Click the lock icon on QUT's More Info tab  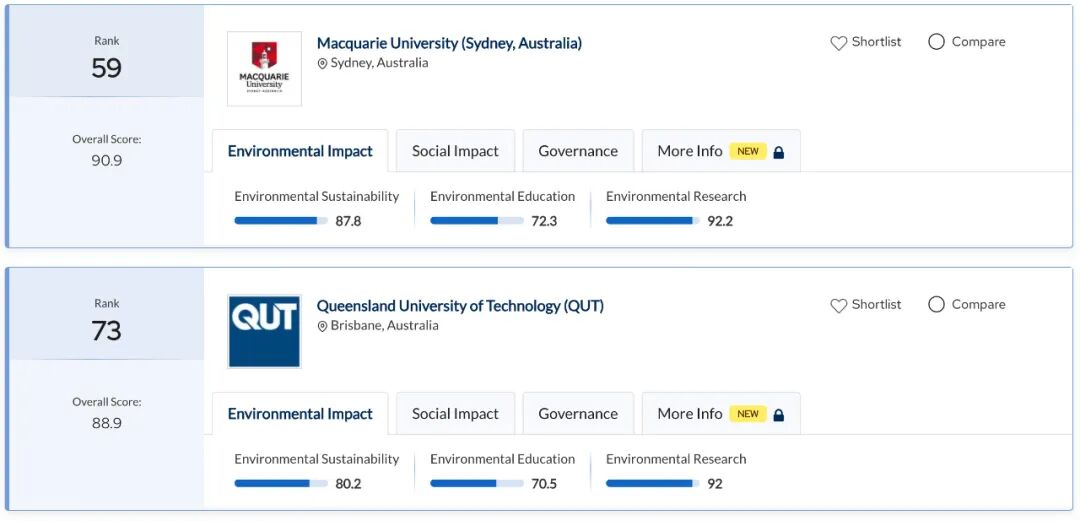coord(779,415)
